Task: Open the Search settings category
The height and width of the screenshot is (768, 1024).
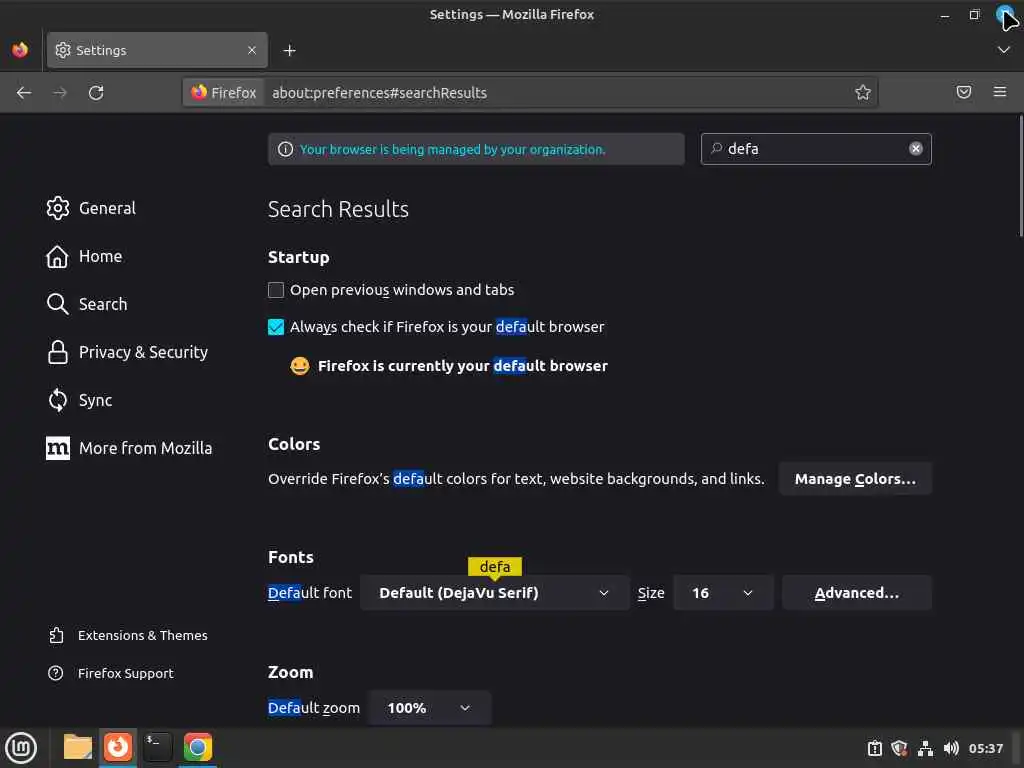Action: (87, 304)
